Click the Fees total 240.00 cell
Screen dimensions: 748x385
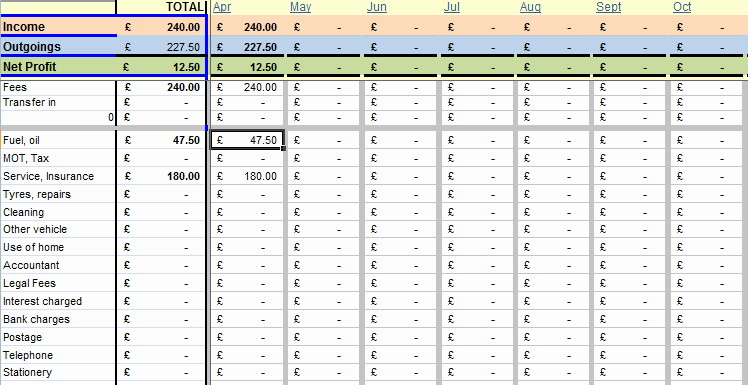coord(161,87)
